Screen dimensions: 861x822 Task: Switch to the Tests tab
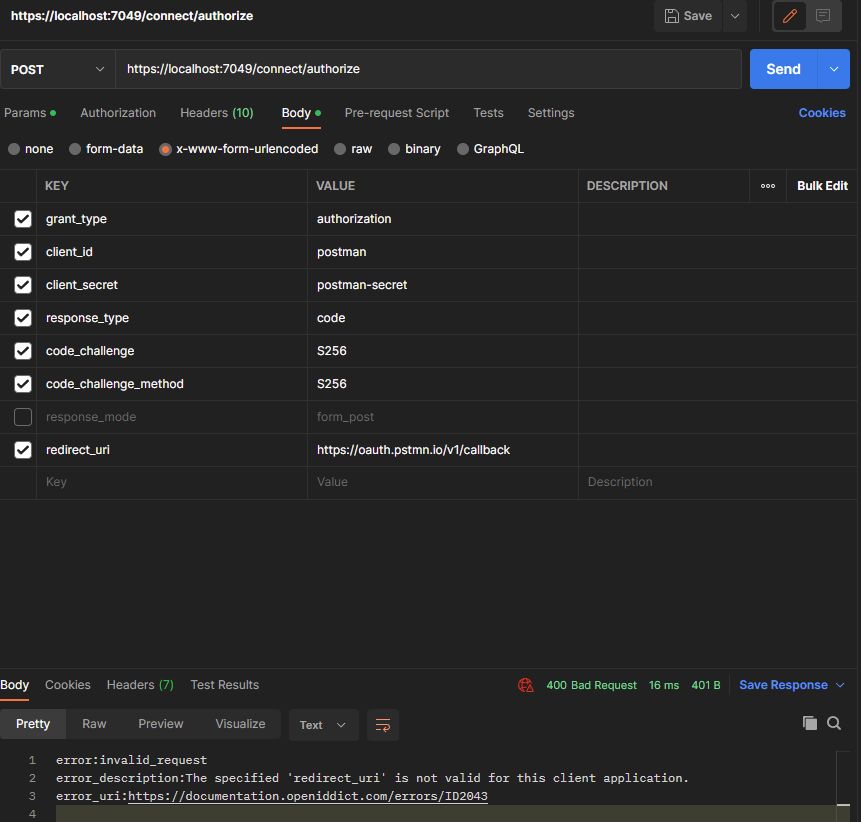[488, 113]
